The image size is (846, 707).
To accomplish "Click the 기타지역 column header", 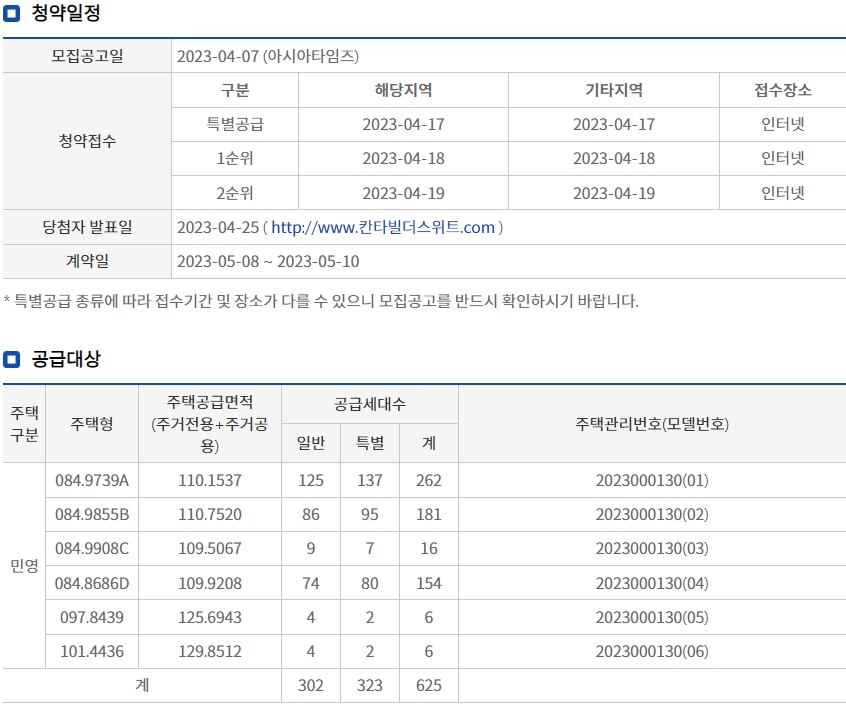I will (614, 90).
